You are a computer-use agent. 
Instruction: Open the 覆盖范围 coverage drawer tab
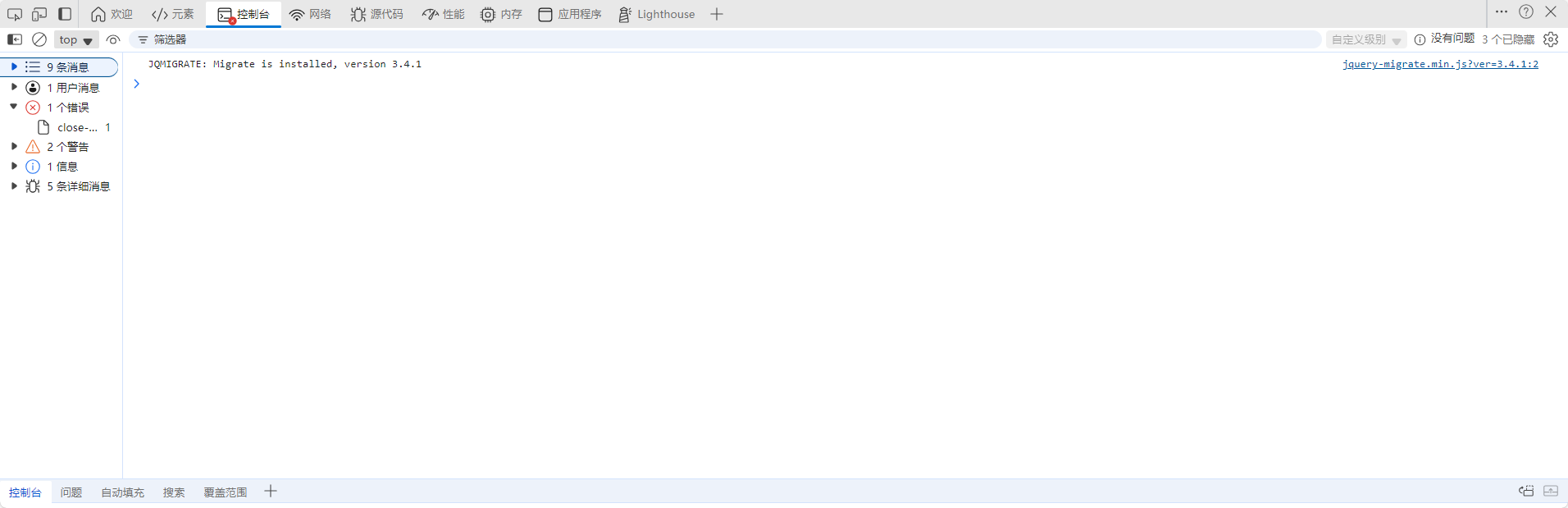pos(226,492)
